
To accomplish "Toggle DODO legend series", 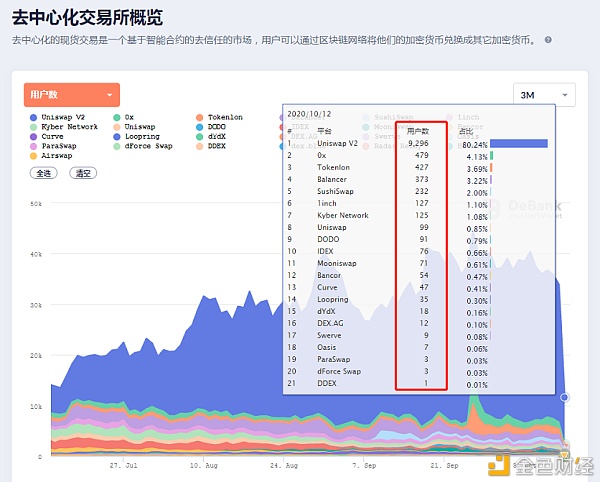I will pyautogui.click(x=211, y=127).
